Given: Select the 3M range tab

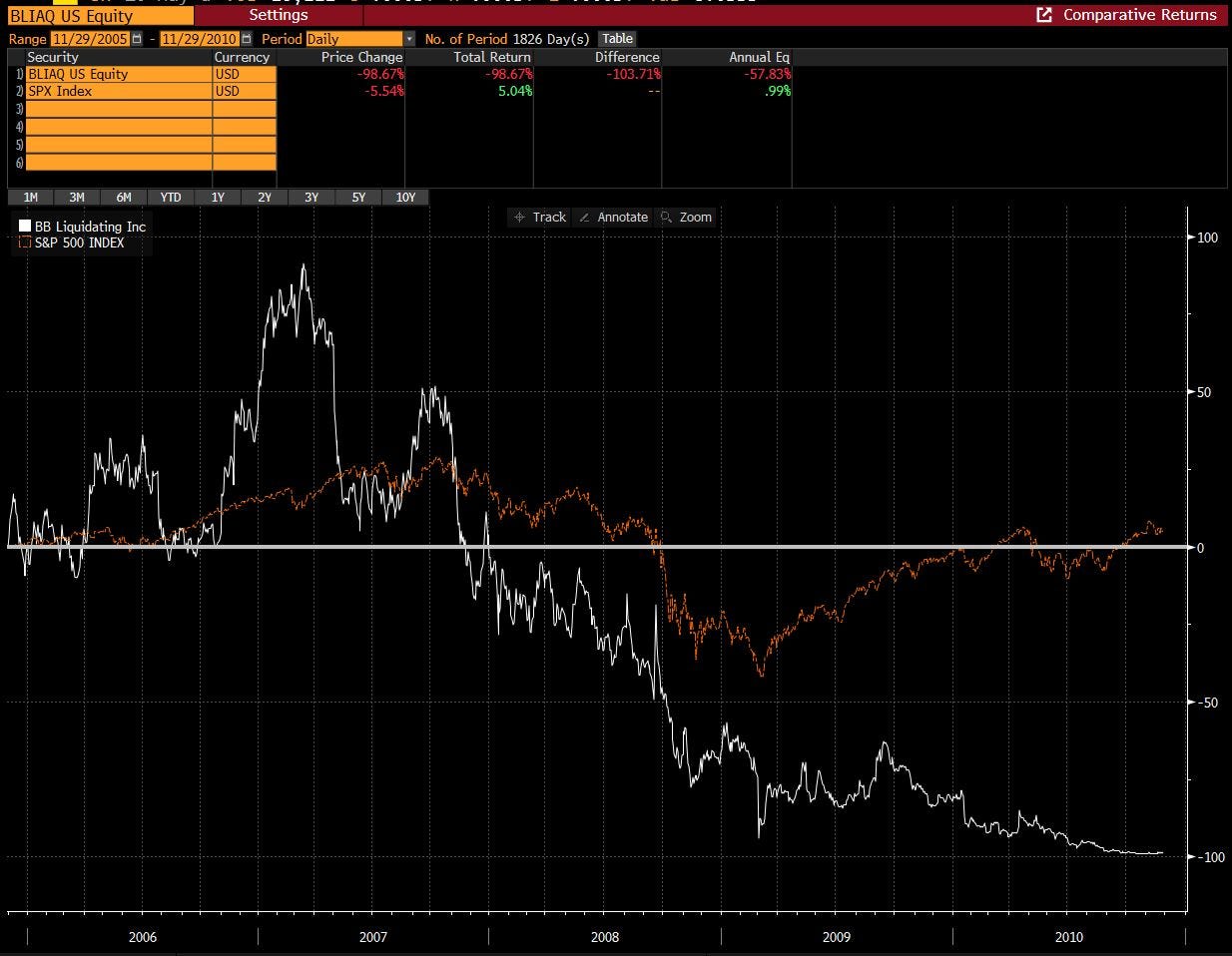Looking at the screenshot, I should tap(77, 197).
